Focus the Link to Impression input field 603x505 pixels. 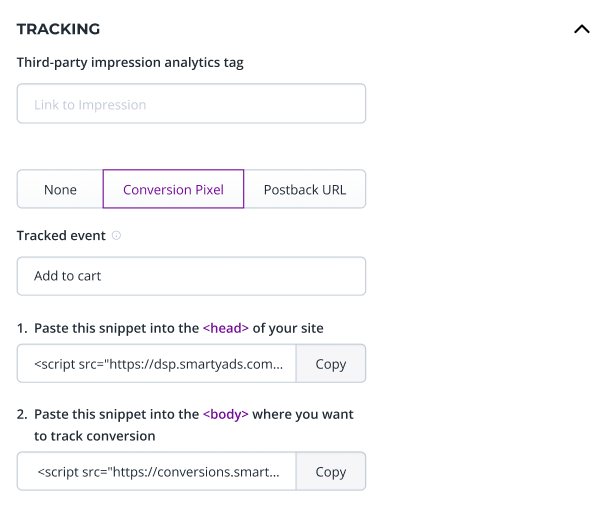click(x=191, y=104)
